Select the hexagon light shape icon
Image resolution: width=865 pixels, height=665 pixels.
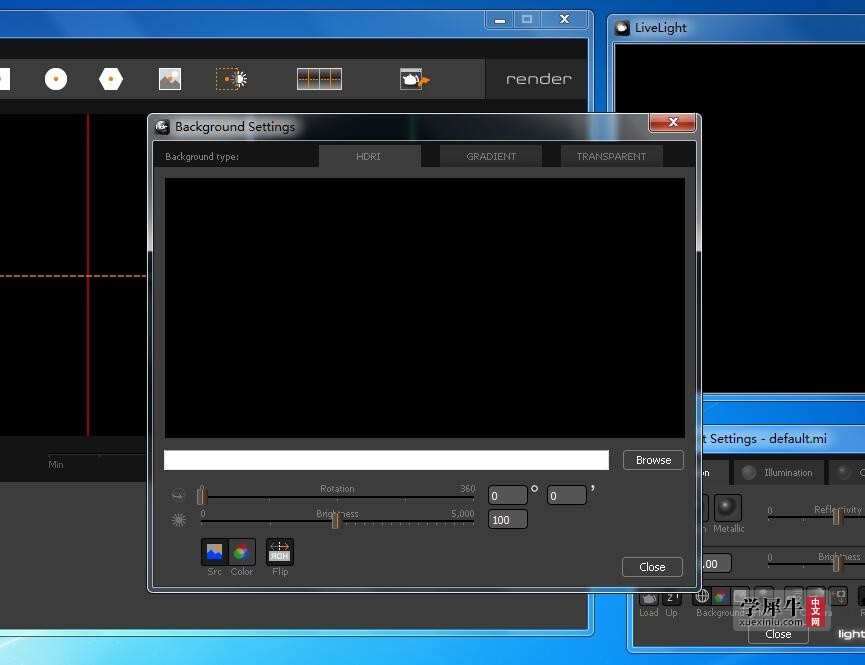point(110,79)
